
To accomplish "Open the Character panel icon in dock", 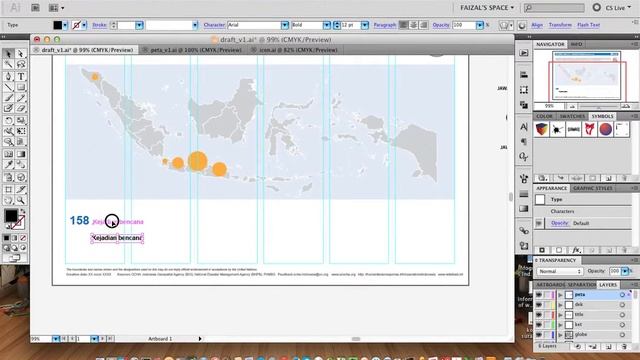I will [524, 127].
